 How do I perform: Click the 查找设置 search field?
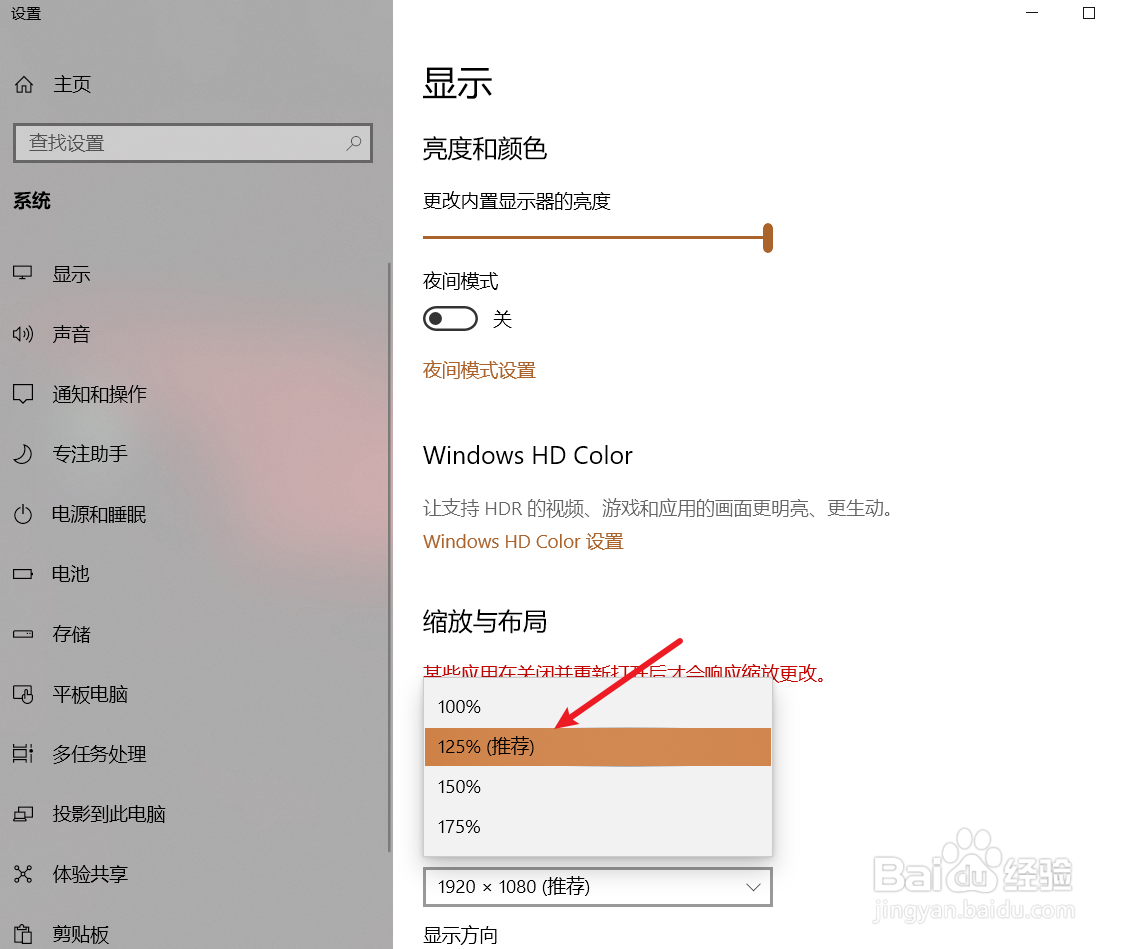click(x=193, y=143)
